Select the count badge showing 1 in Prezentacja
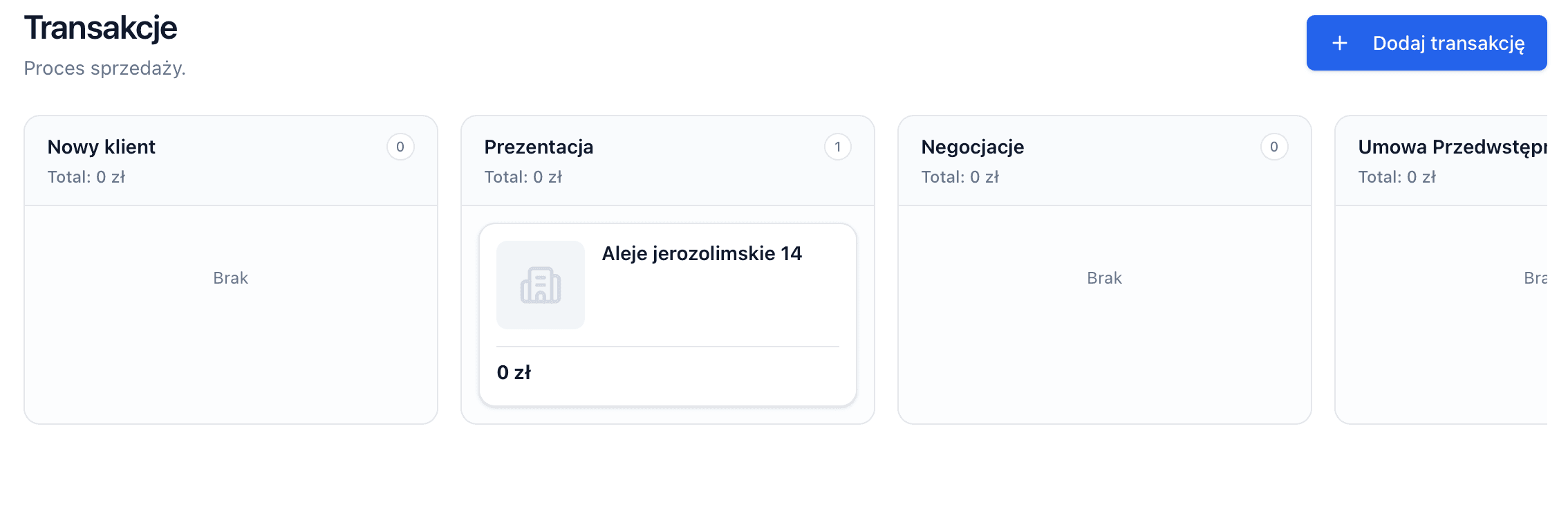 pyautogui.click(x=838, y=147)
